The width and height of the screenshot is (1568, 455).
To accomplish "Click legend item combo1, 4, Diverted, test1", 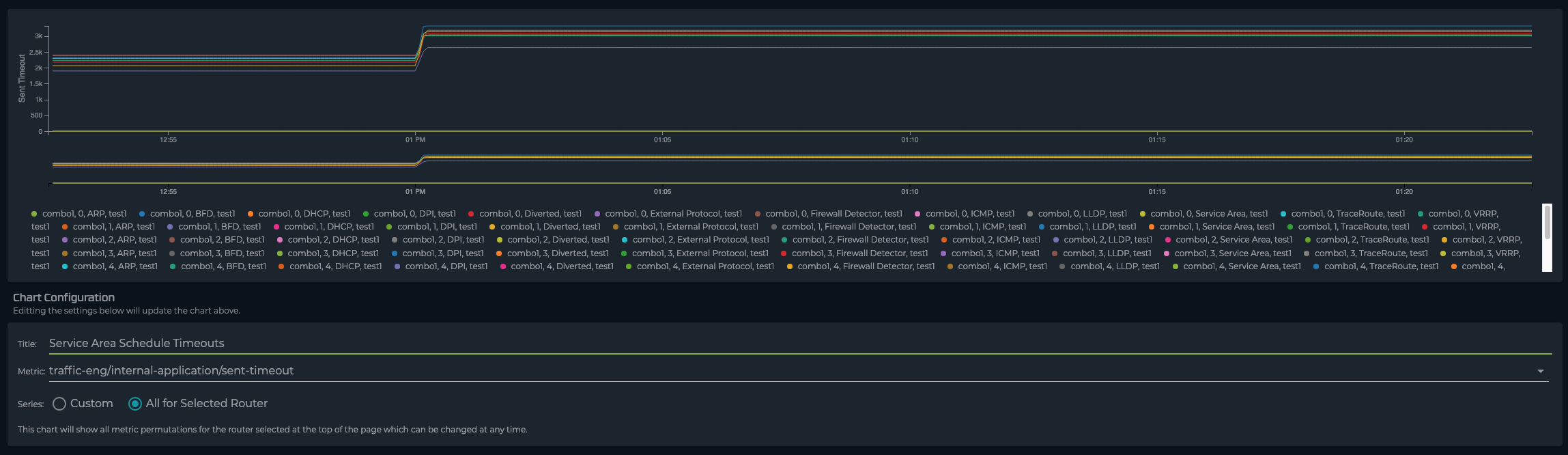I will 557,266.
